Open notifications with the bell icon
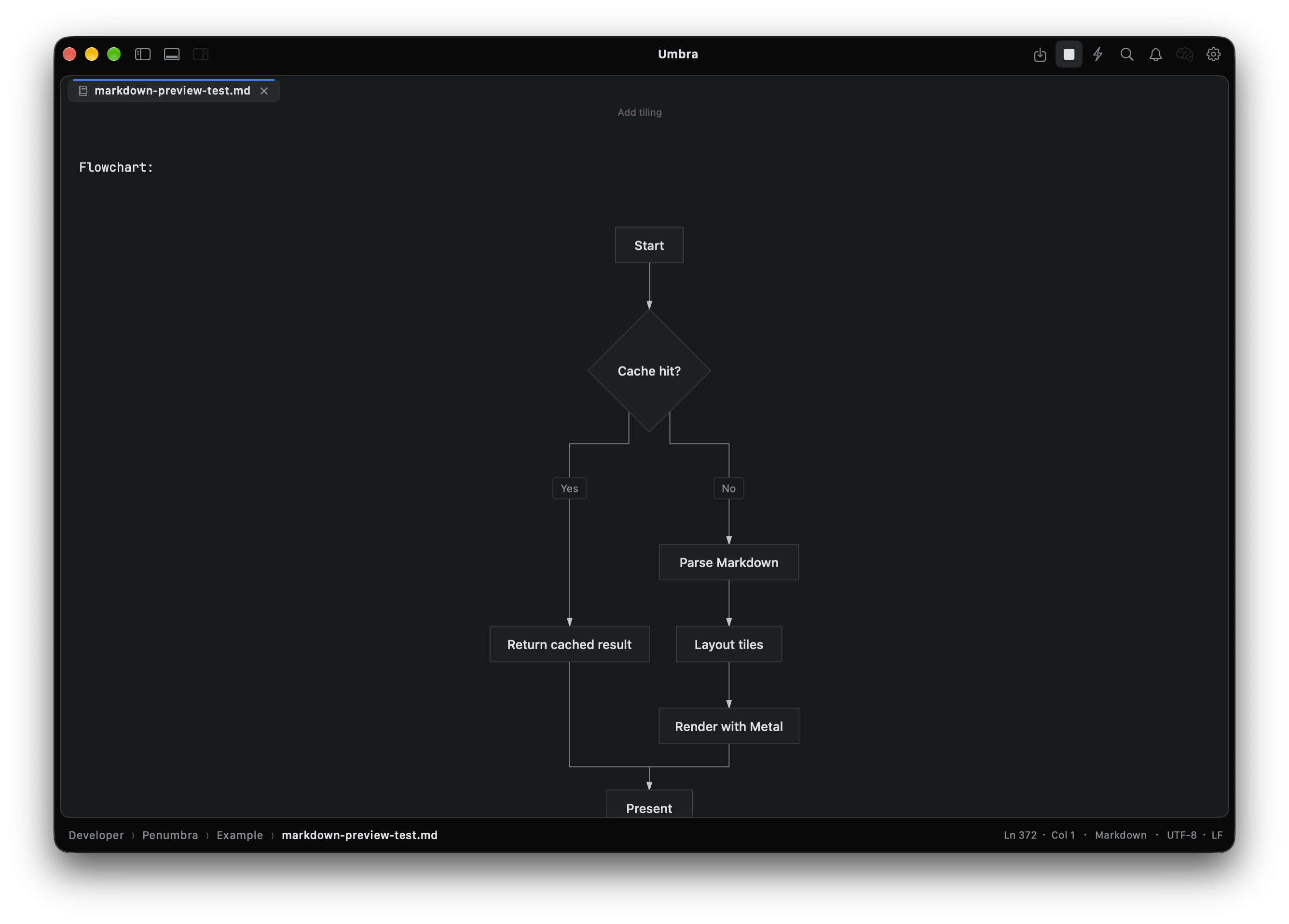1289x924 pixels. 1155,54
